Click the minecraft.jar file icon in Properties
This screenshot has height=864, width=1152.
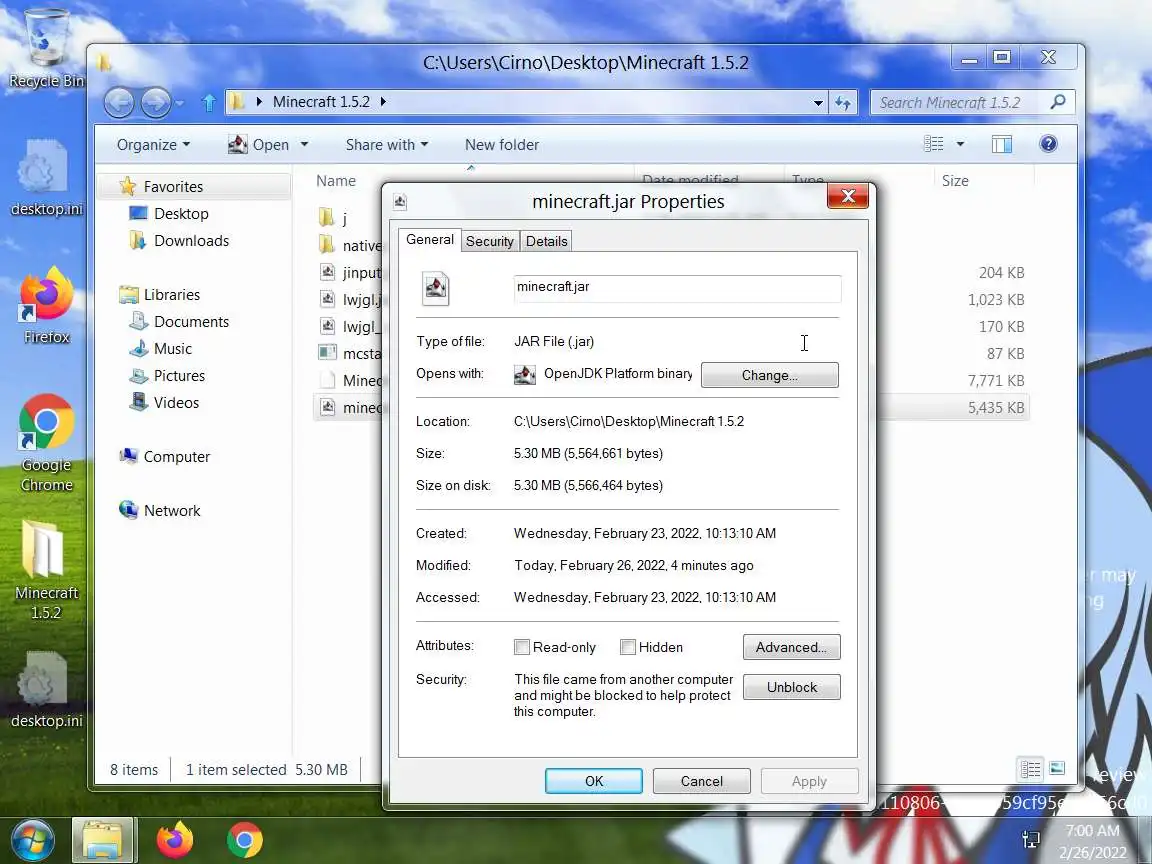point(436,288)
